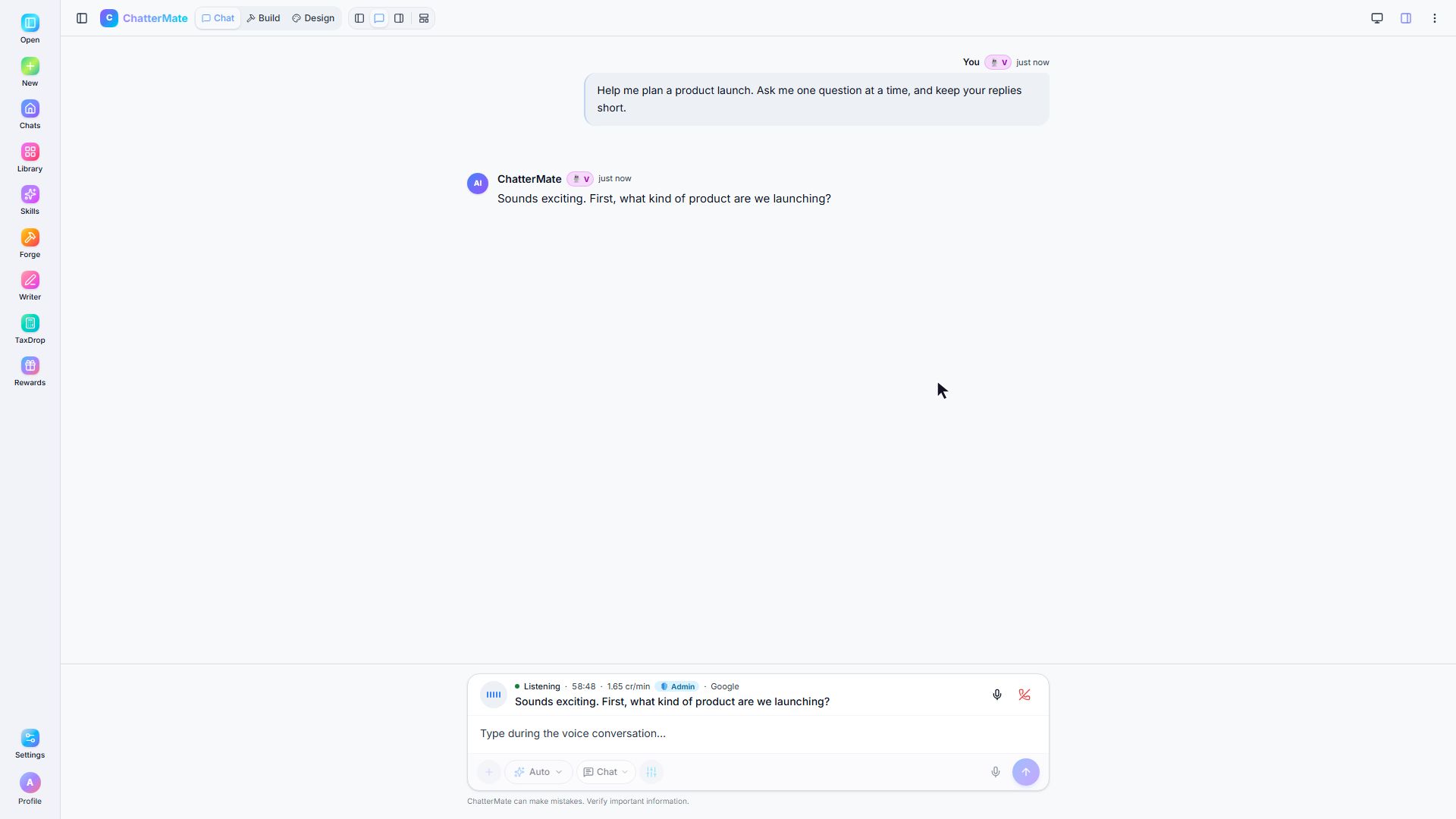Click the voice waveform indicator icon
Screen dimensions: 1456x819
pyautogui.click(x=494, y=695)
